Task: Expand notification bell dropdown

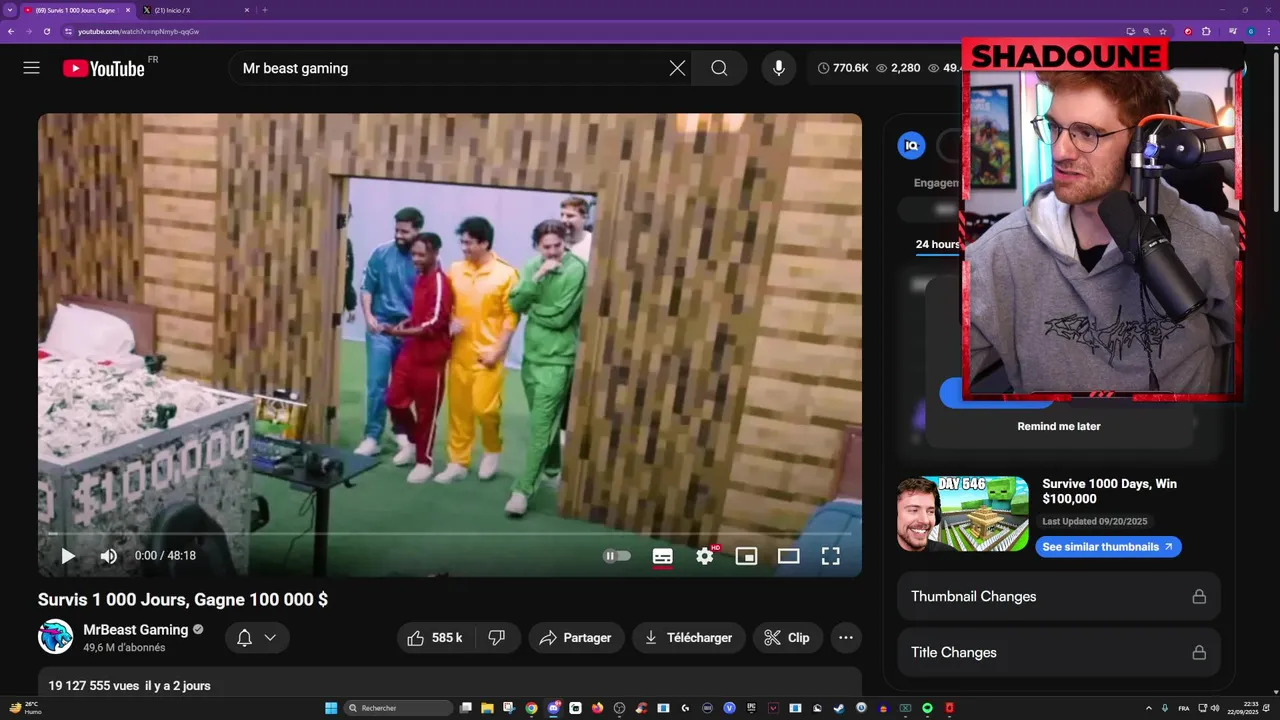Action: point(257,638)
